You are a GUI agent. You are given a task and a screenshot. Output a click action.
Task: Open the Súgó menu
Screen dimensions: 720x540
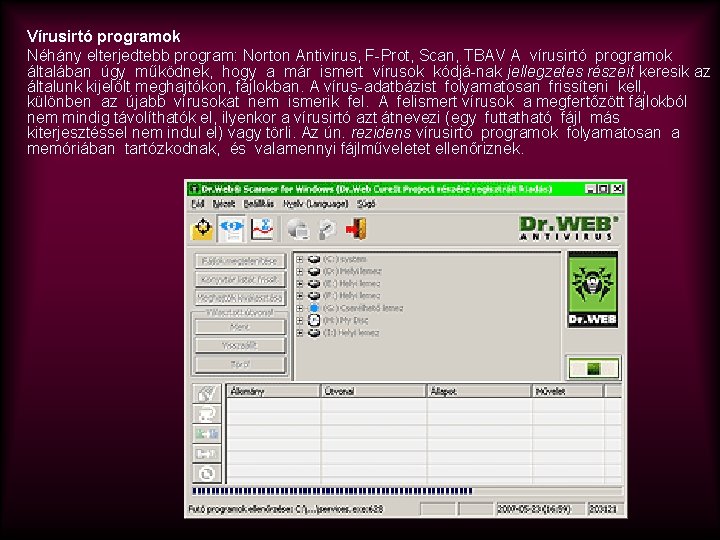click(x=366, y=203)
